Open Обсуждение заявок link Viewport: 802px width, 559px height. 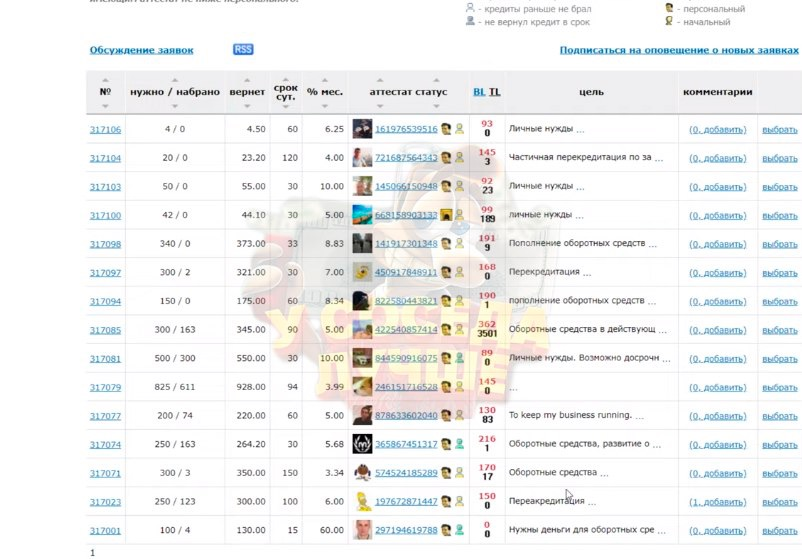coord(141,50)
